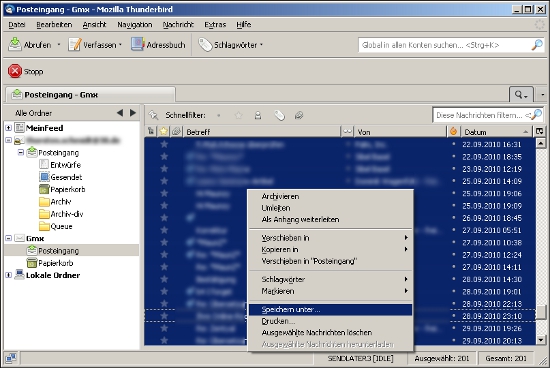The image size is (550, 368).
Task: Sort by the star column header
Action: point(164,132)
